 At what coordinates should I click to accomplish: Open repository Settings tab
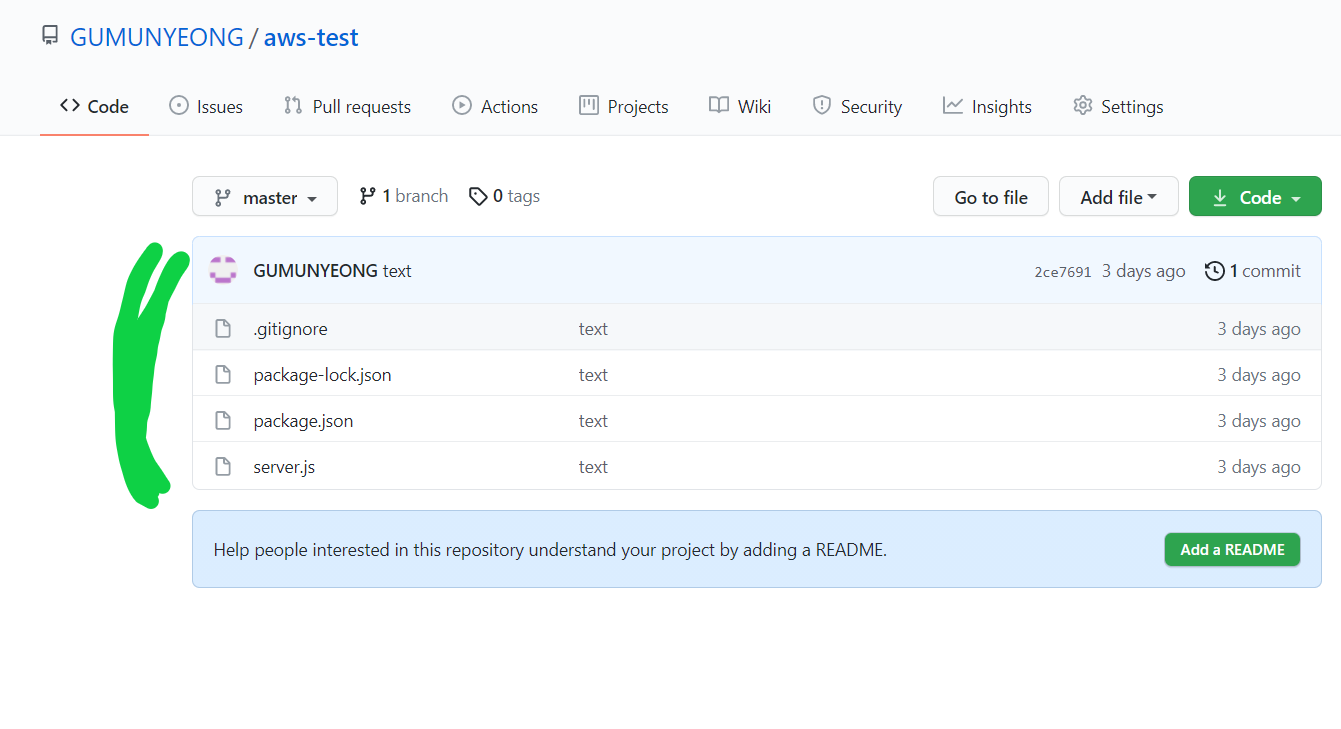[x=1118, y=106]
